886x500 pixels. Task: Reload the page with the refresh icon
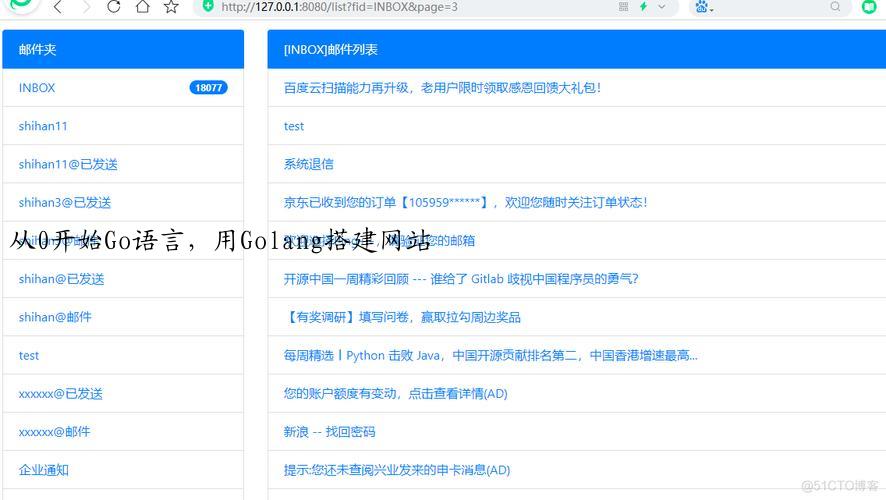tap(114, 7)
